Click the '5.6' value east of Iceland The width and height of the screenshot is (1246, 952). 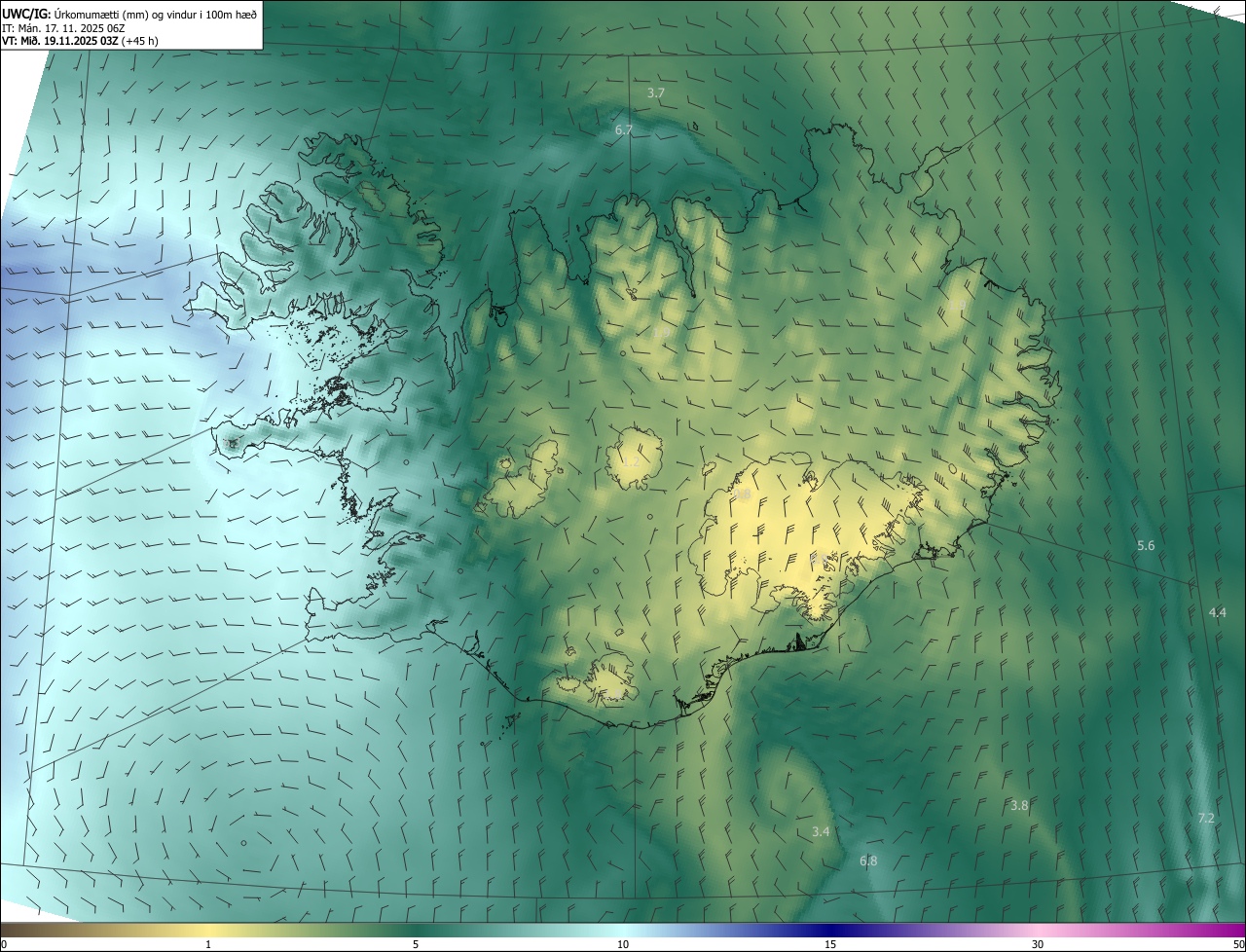coord(1146,546)
